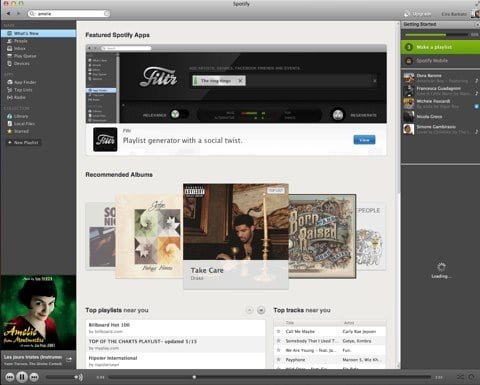Open friend Nicola Greco's entry
The image size is (480, 385).
point(440,116)
